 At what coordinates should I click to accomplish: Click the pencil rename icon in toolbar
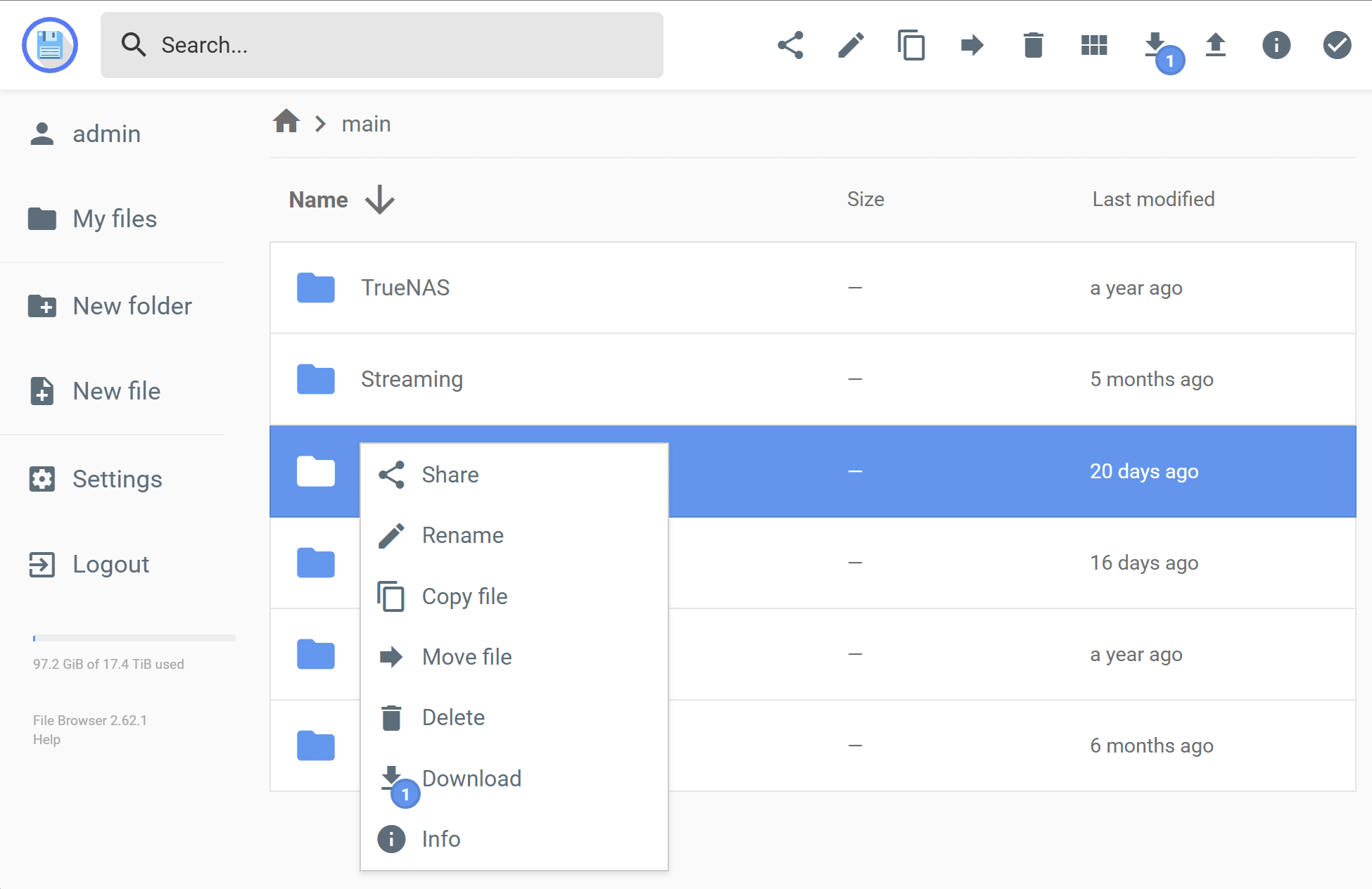click(851, 45)
